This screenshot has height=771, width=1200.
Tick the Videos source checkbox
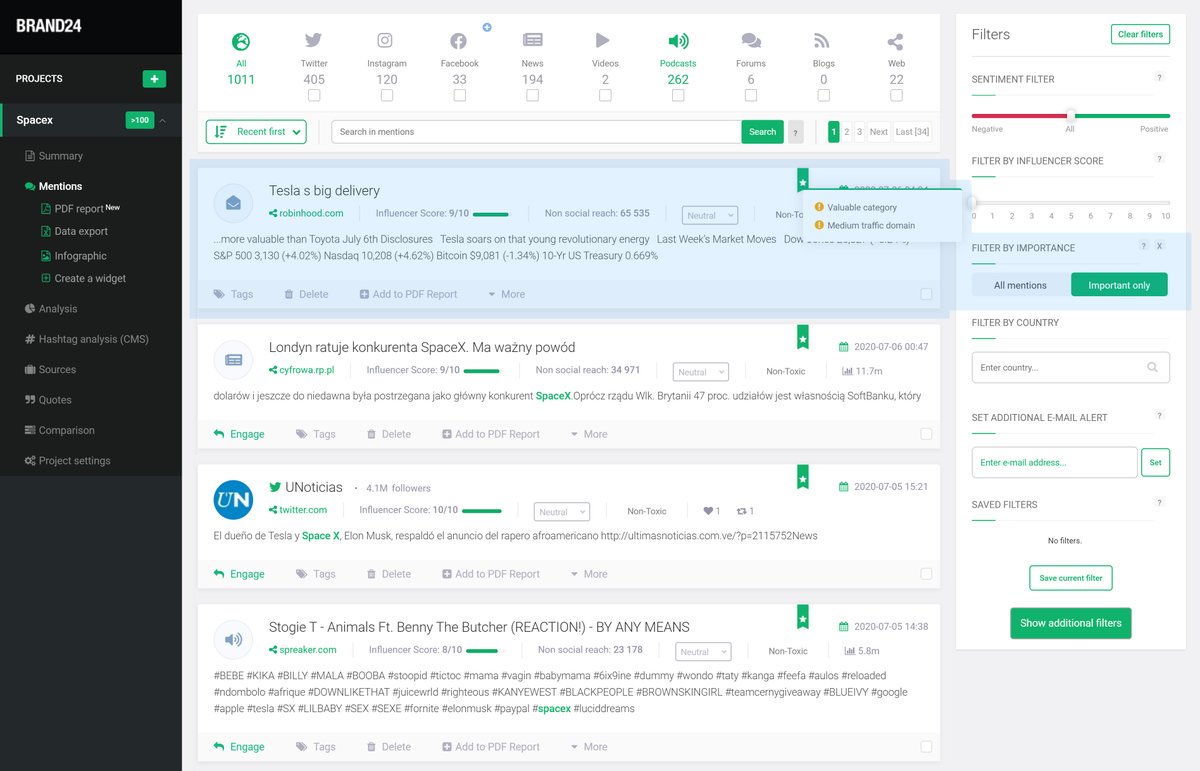(x=605, y=96)
